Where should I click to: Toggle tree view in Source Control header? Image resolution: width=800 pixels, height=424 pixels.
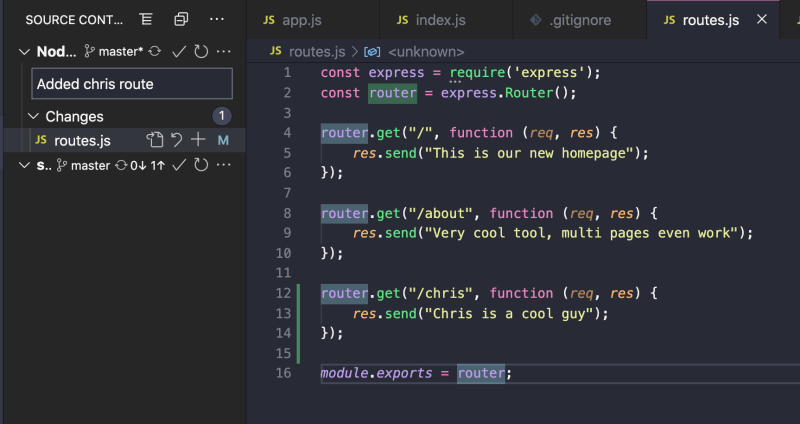pyautogui.click(x=146, y=19)
